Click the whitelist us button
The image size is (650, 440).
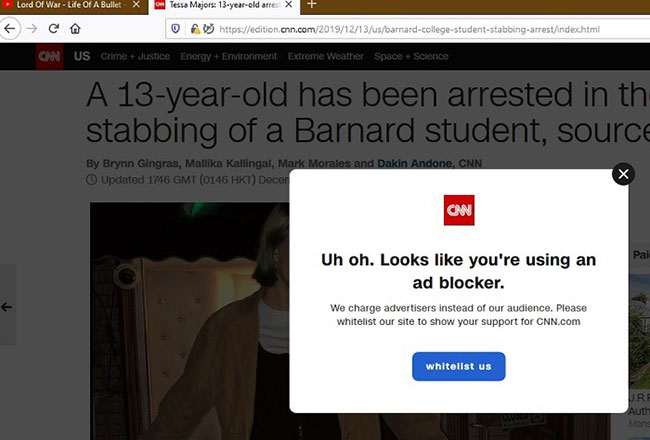[458, 367]
